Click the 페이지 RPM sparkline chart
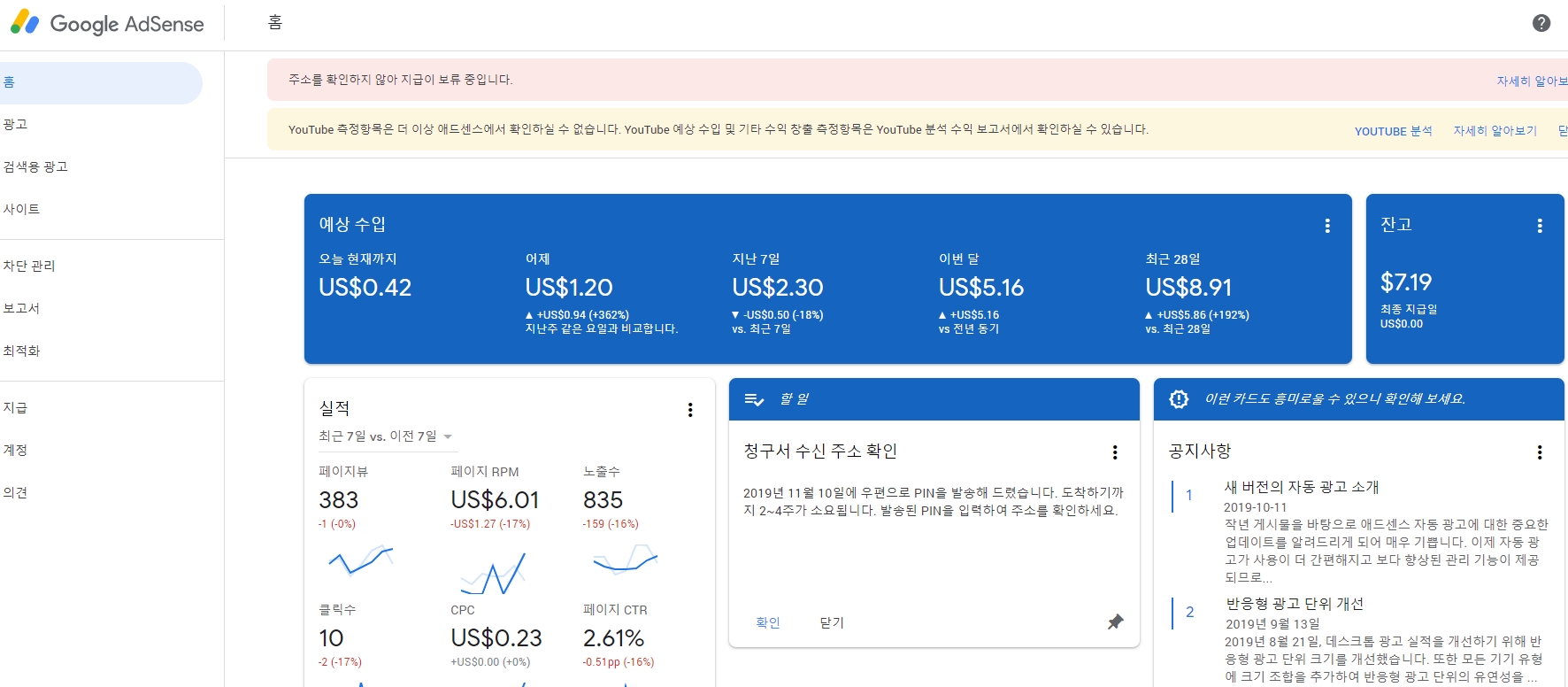The image size is (1568, 687). point(493,574)
